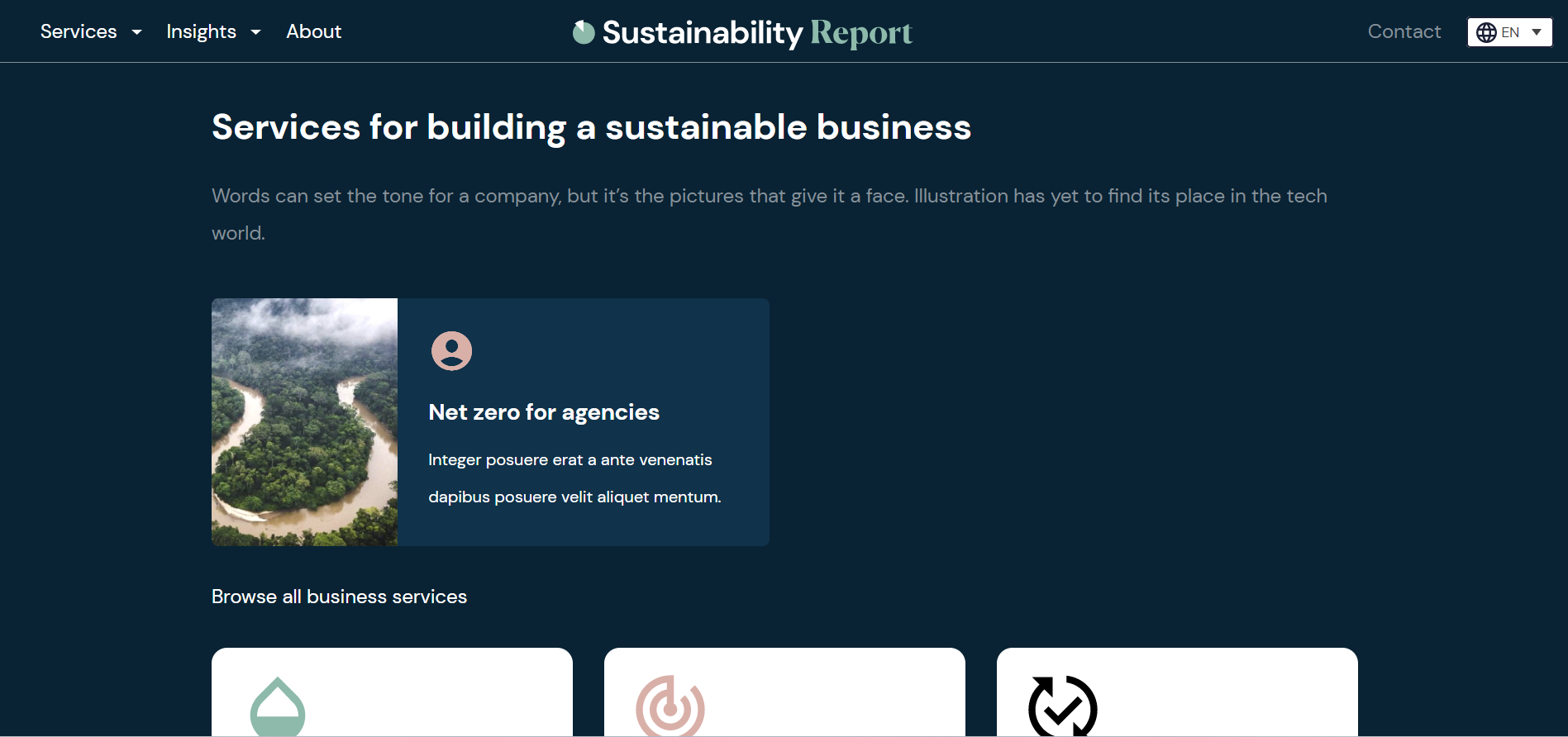Click the green water droplet icon
The image size is (1568, 737).
coord(278,706)
